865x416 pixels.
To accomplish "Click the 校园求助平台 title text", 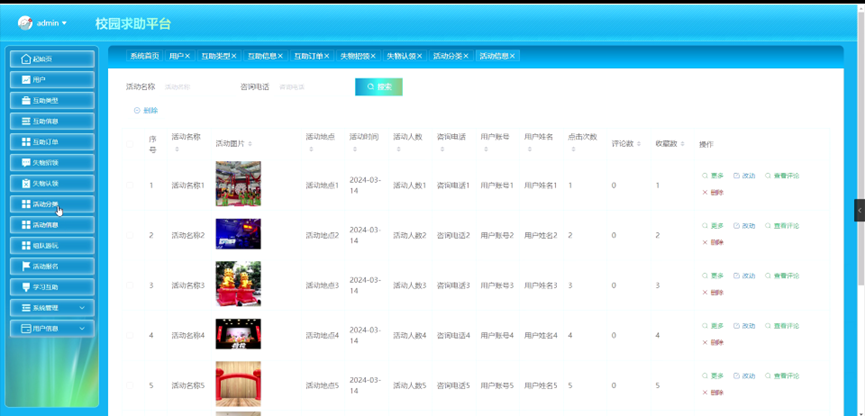I will pyautogui.click(x=133, y=24).
